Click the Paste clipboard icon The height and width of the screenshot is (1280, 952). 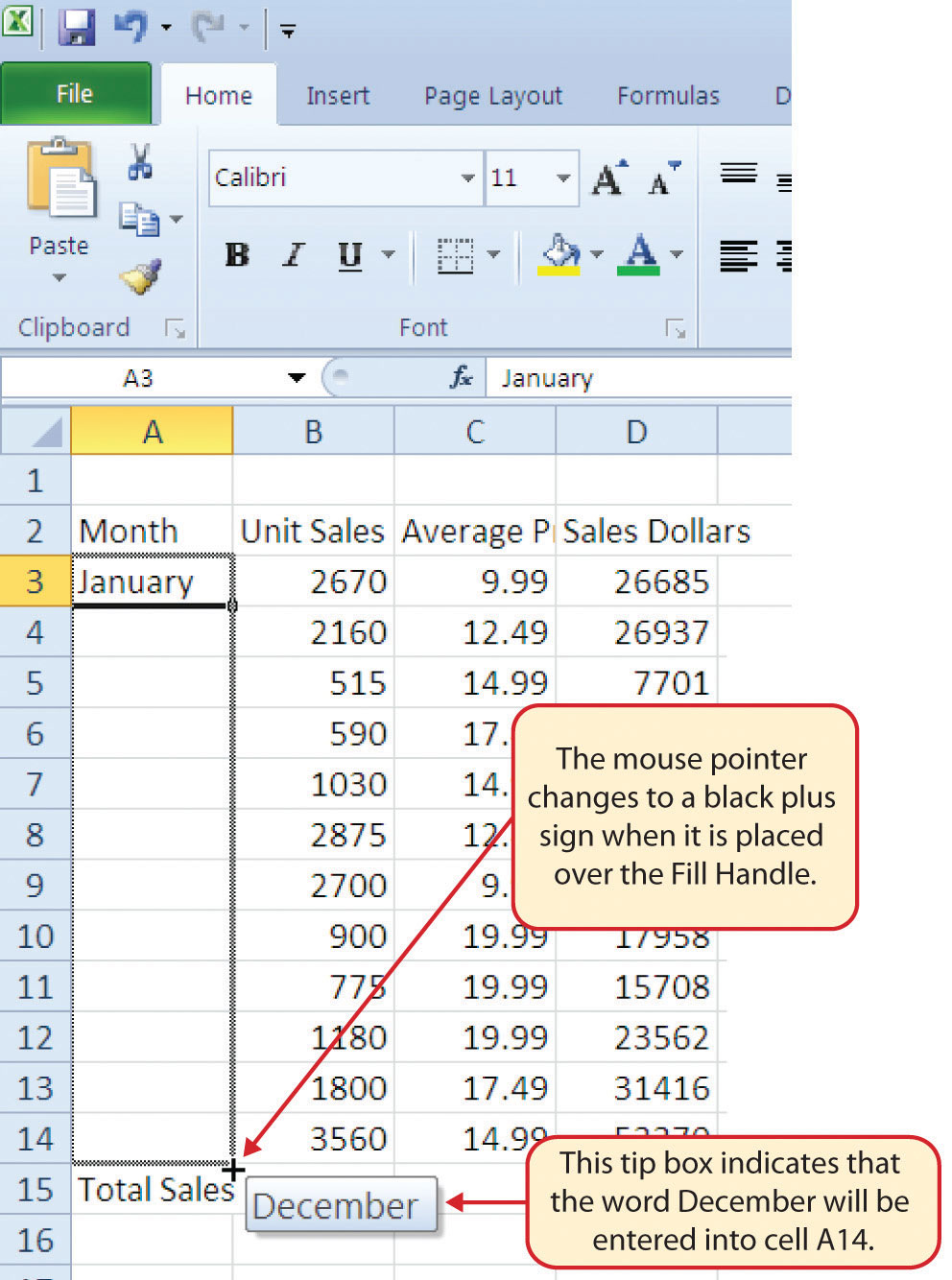click(x=60, y=178)
